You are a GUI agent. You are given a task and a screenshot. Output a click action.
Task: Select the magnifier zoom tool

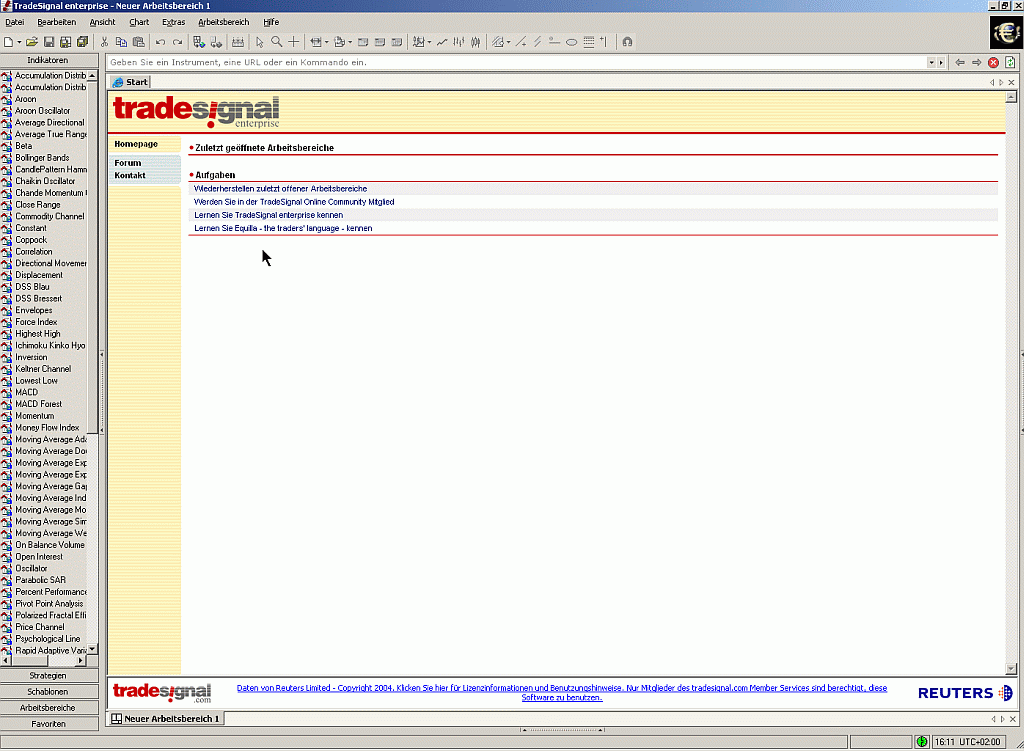(277, 42)
